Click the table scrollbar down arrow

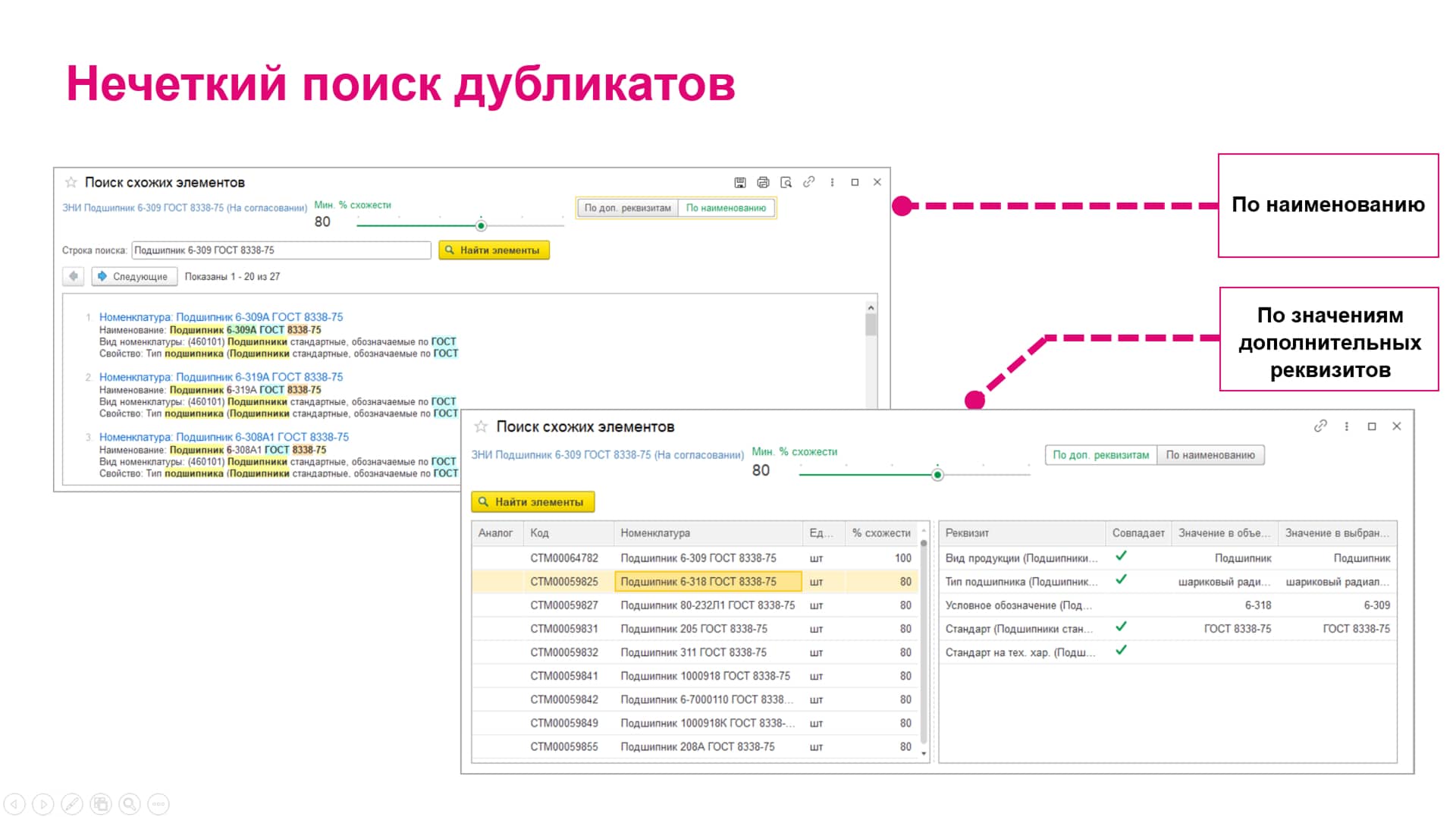click(x=924, y=753)
